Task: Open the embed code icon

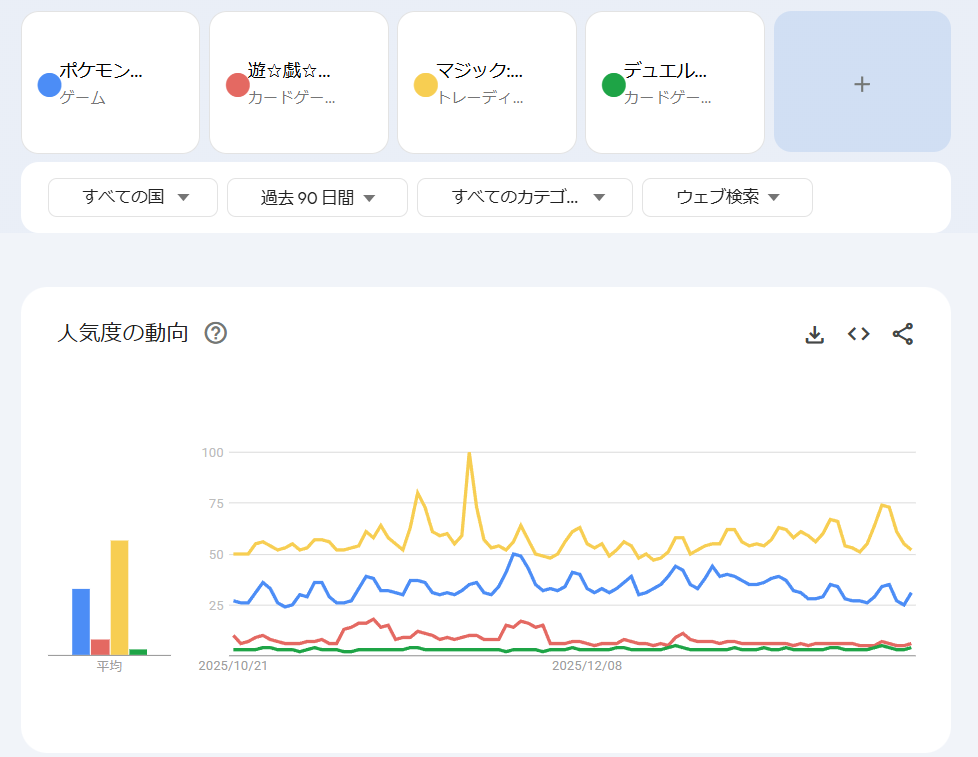Action: pos(858,334)
